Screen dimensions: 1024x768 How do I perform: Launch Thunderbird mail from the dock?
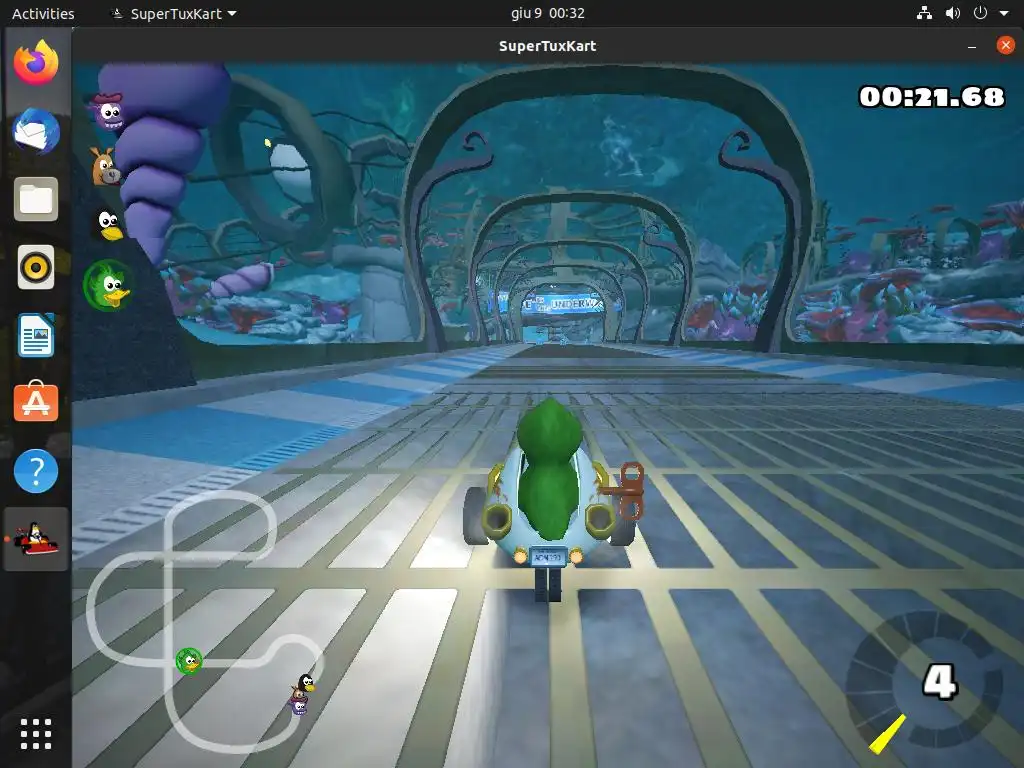tap(36, 131)
